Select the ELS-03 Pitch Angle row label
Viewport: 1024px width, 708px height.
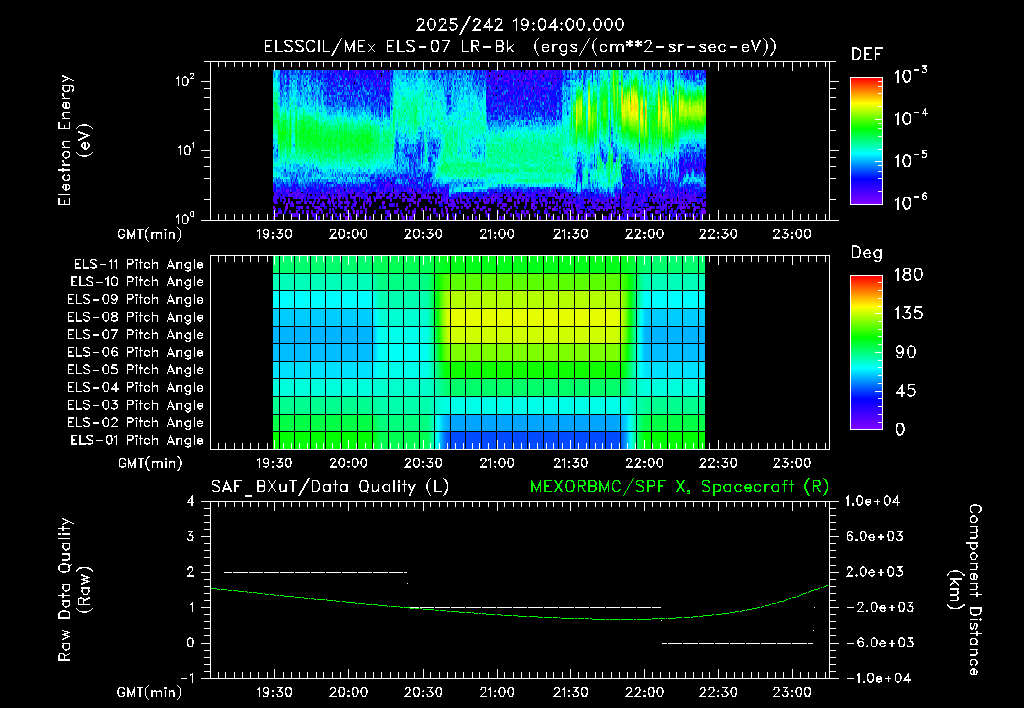click(136, 406)
